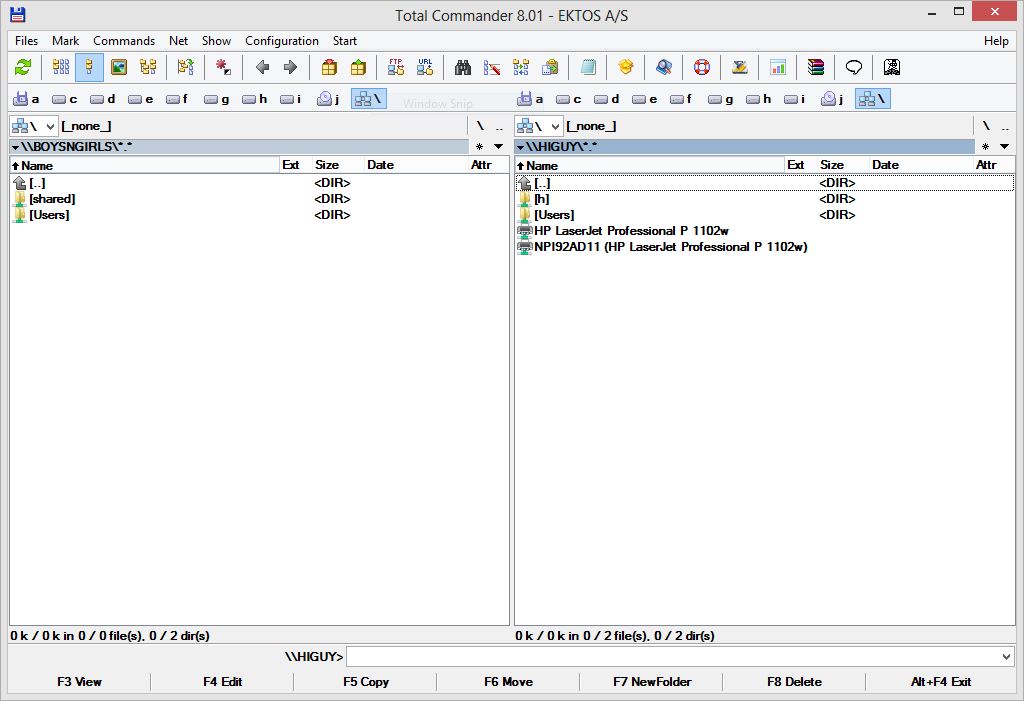The width and height of the screenshot is (1024, 701).
Task: Click the red asterisk invert selection icon
Action: (223, 67)
